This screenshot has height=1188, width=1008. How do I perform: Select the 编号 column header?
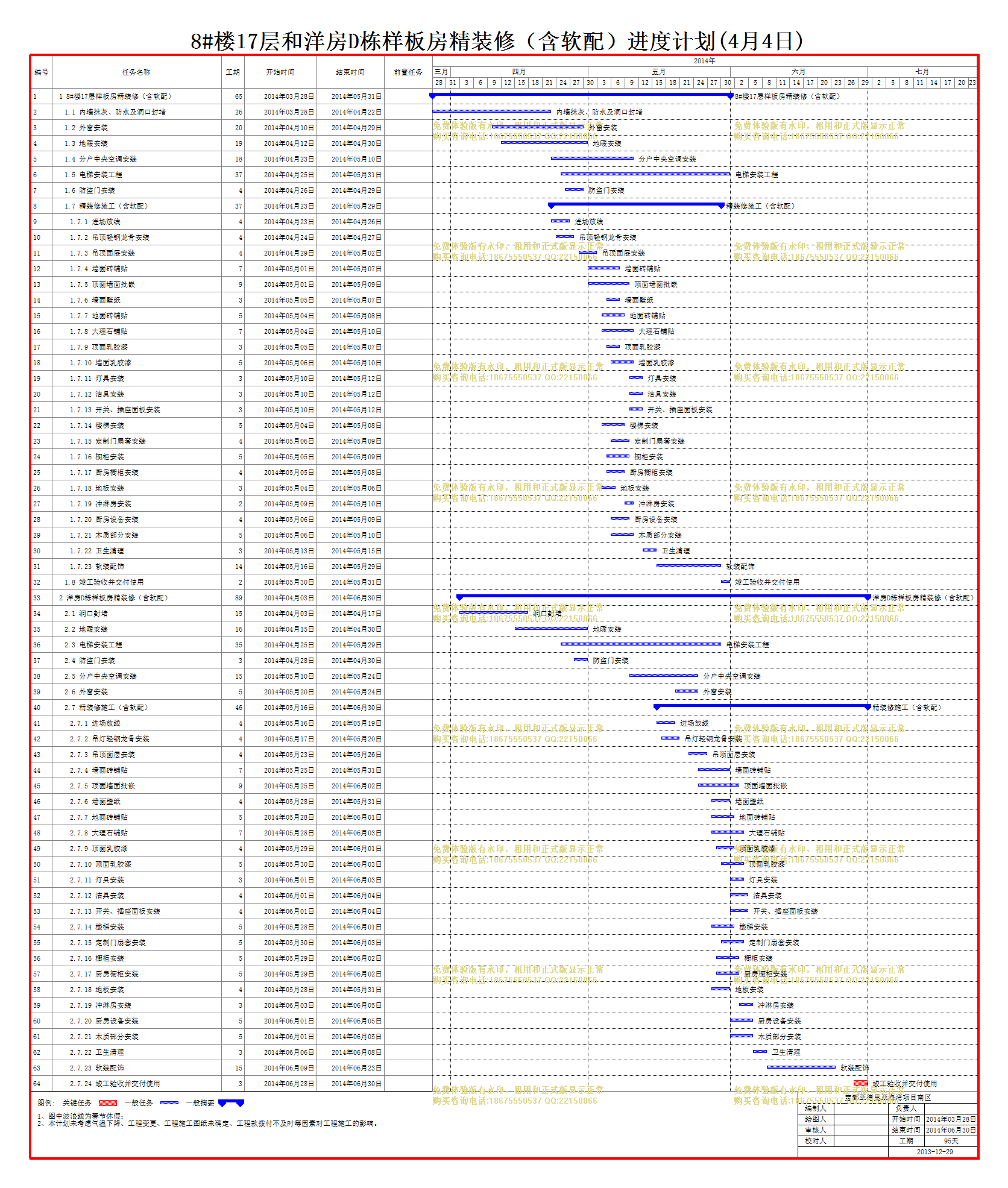click(x=42, y=72)
